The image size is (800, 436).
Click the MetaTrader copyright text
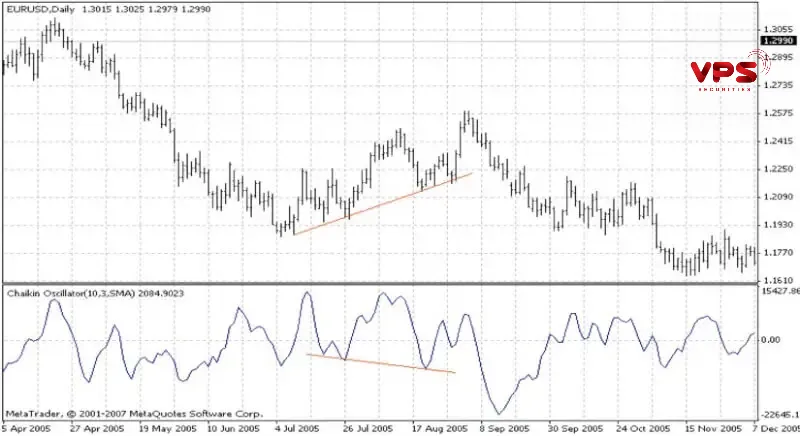click(x=134, y=413)
